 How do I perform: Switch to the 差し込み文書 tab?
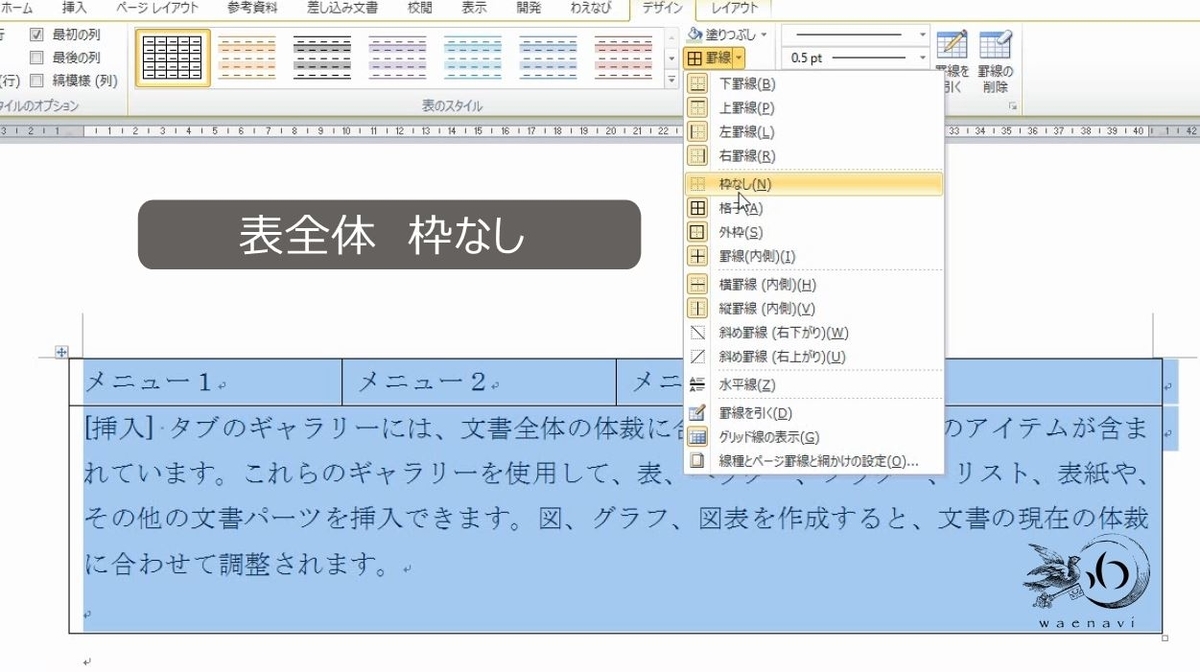click(x=342, y=8)
